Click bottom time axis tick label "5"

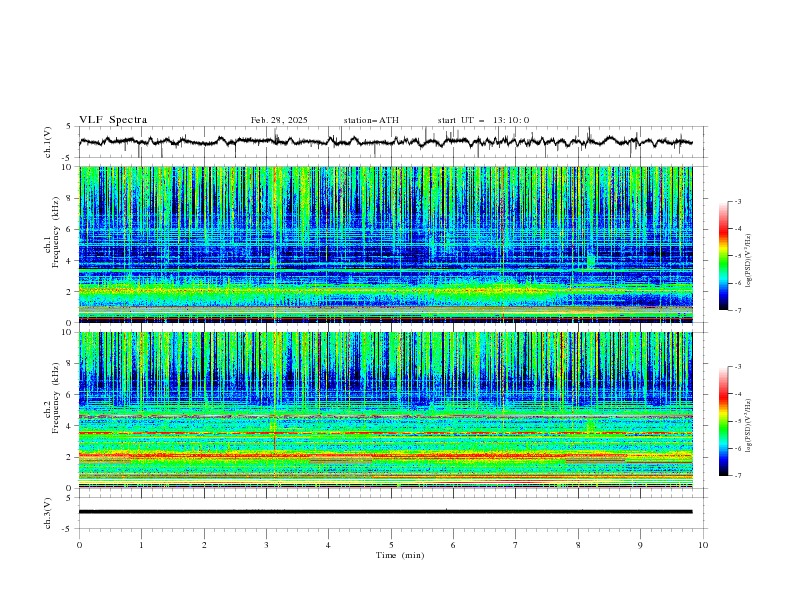coord(391,545)
